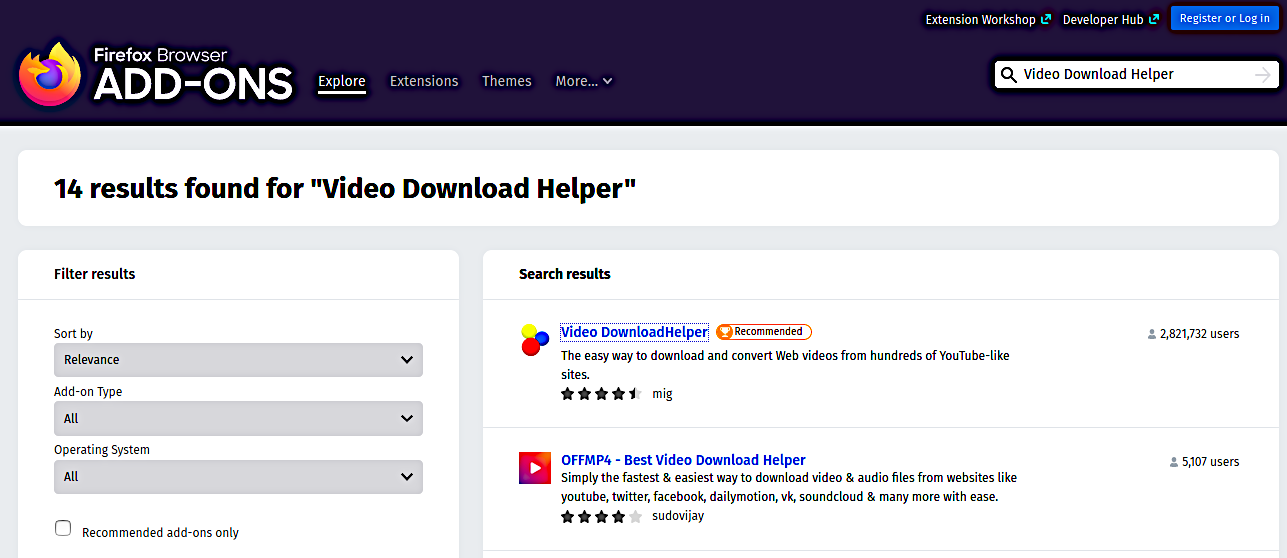
Task: Open Video DownloadHelper add-on icon
Action: click(x=535, y=340)
